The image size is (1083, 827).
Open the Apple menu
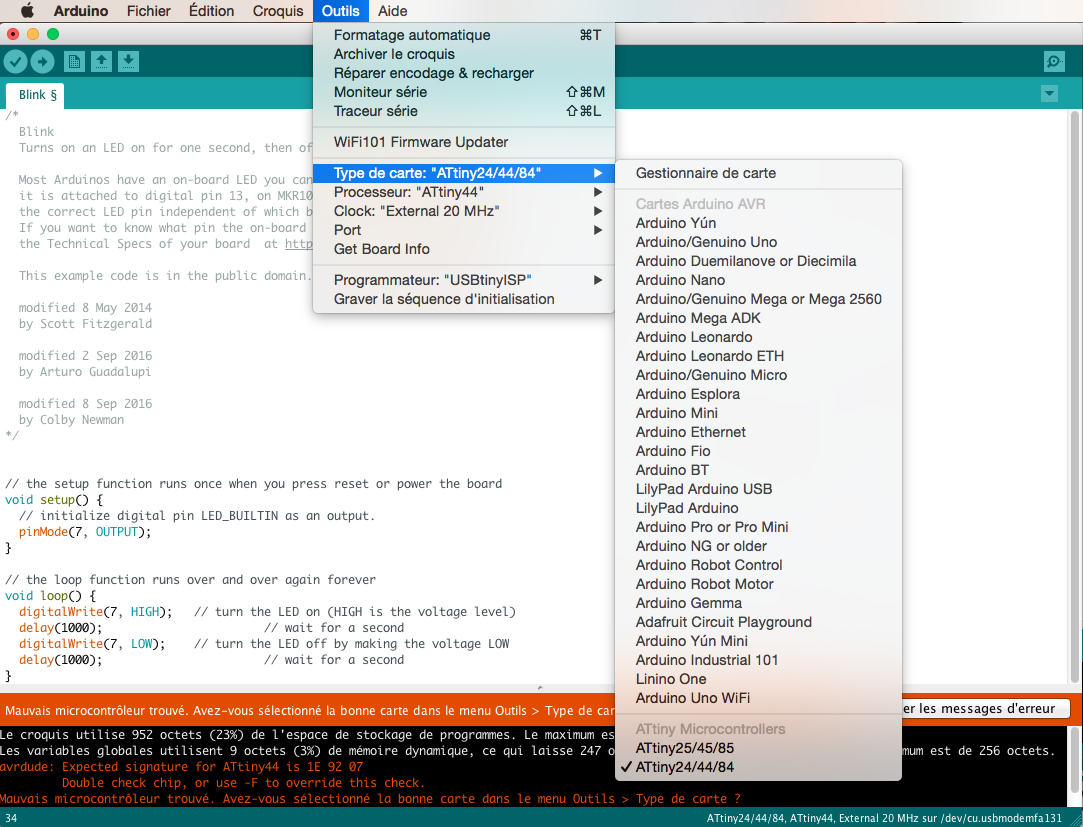tap(27, 10)
